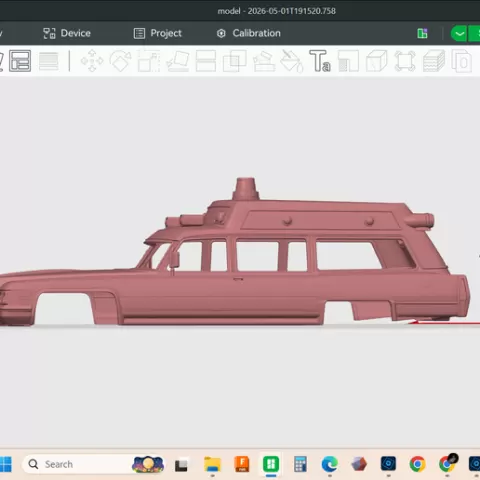Open the Mesh Boolean overlapping squares tool
The height and width of the screenshot is (480, 480).
(234, 61)
